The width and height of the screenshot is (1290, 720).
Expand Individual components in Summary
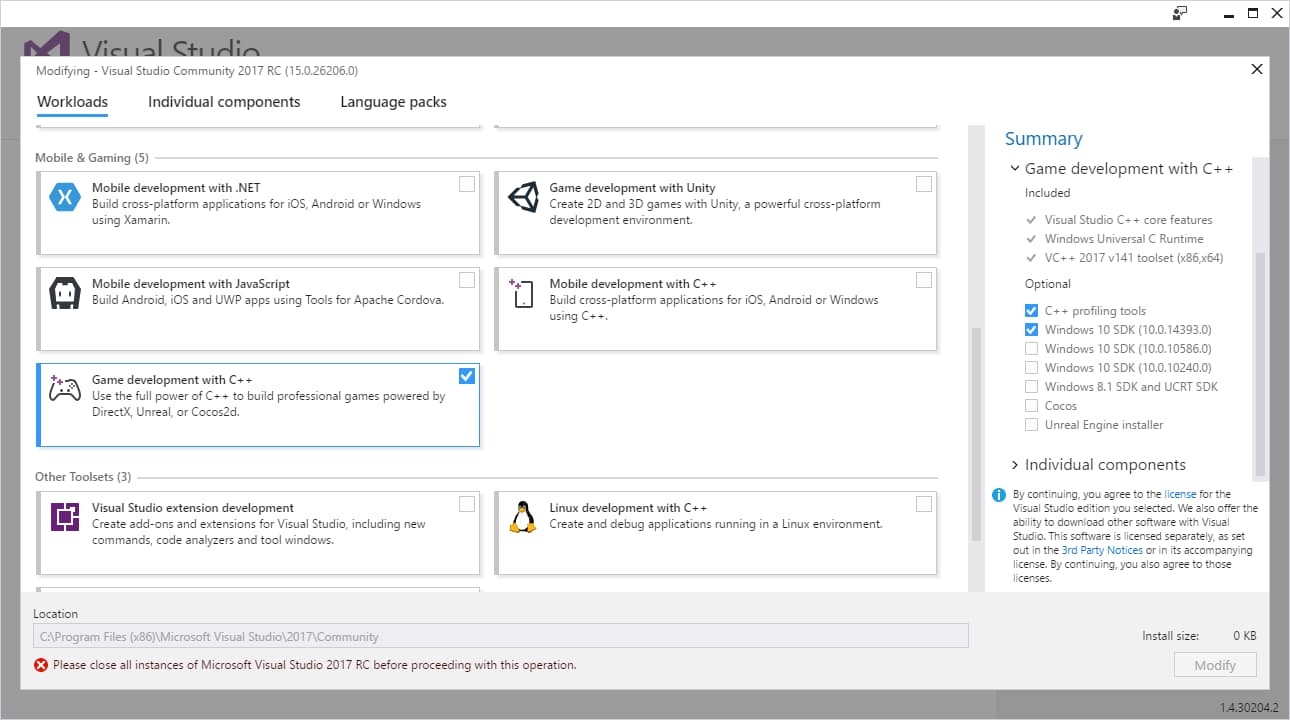pyautogui.click(x=1015, y=465)
